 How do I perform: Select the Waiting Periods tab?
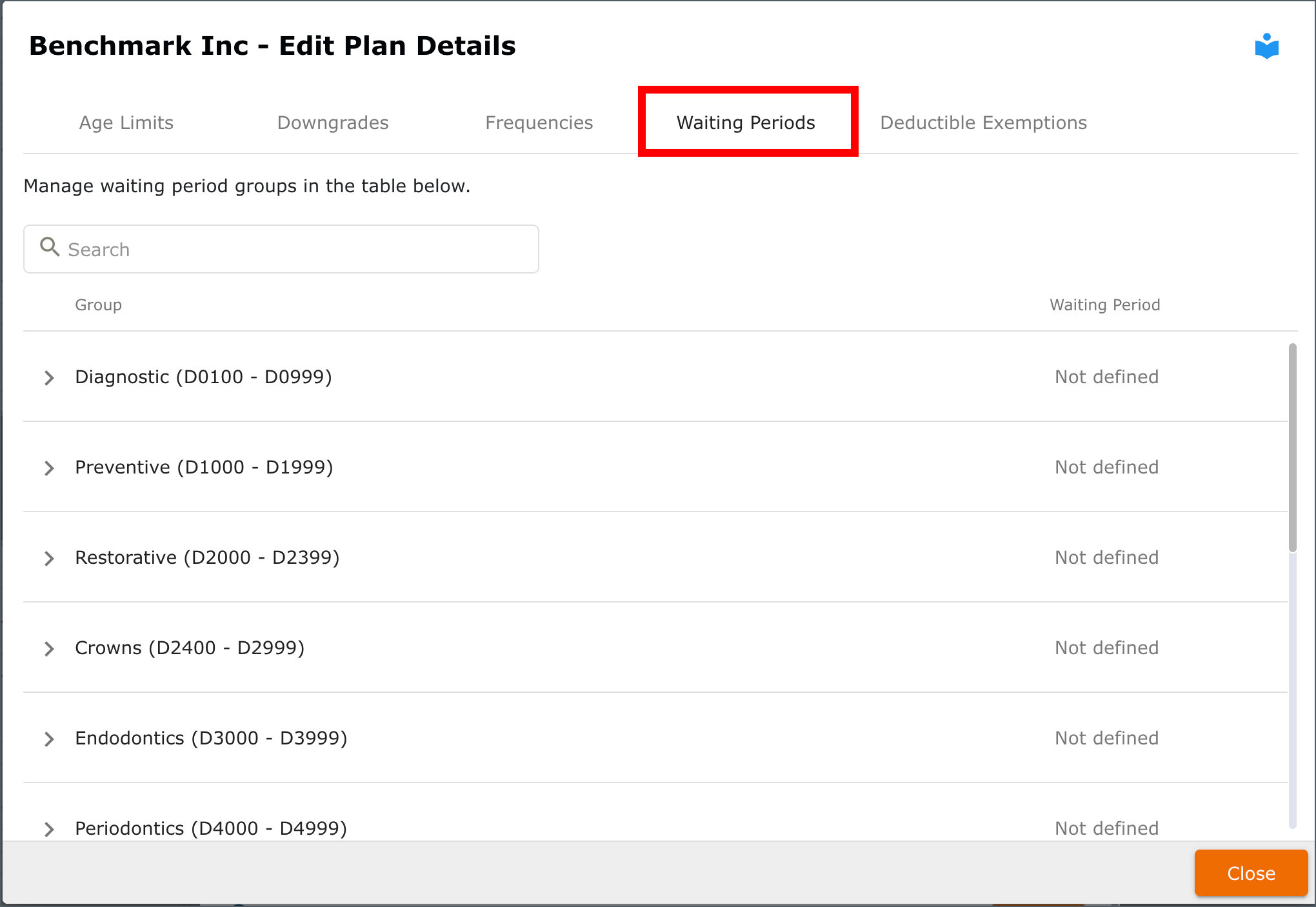click(x=746, y=123)
